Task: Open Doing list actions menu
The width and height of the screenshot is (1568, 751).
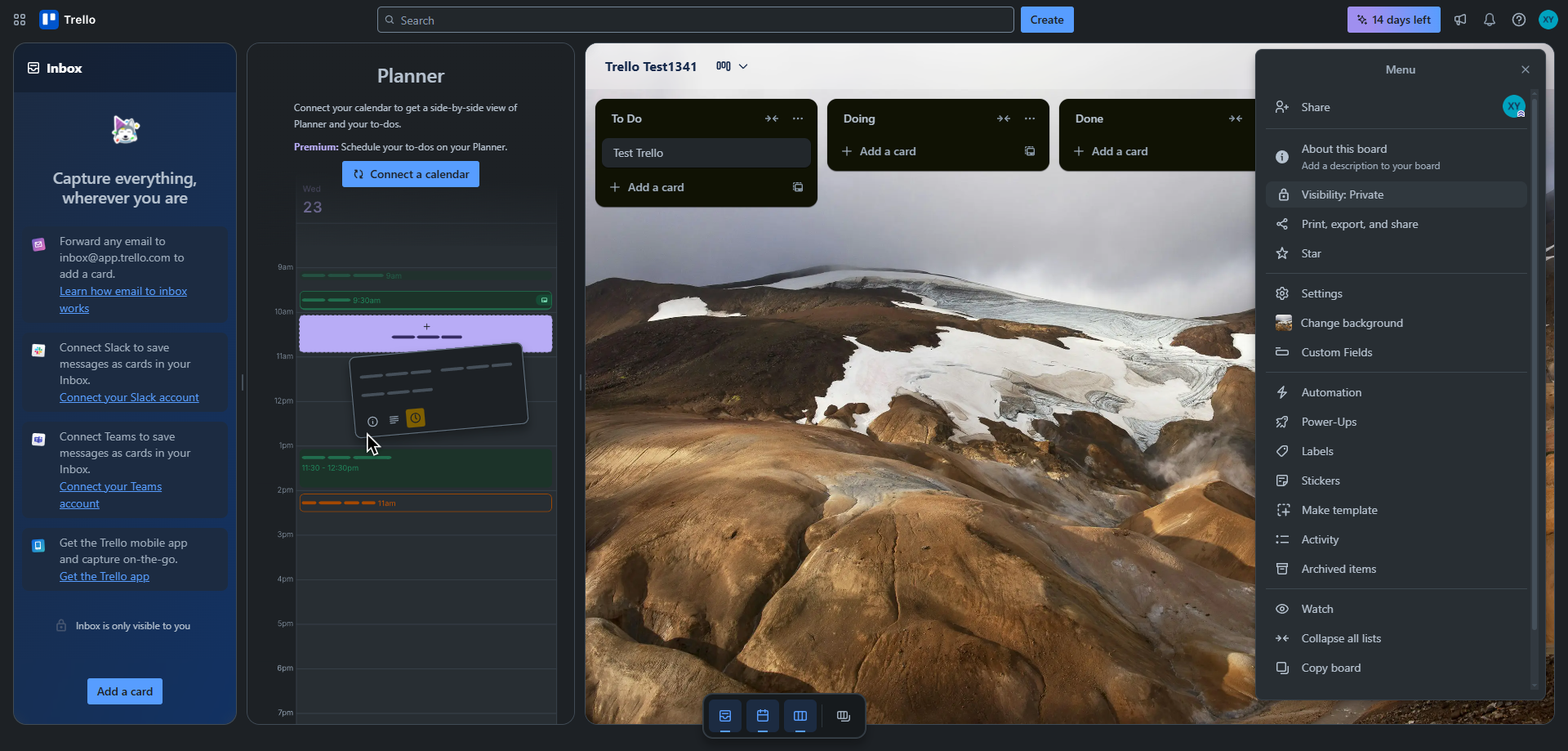Action: click(1030, 118)
